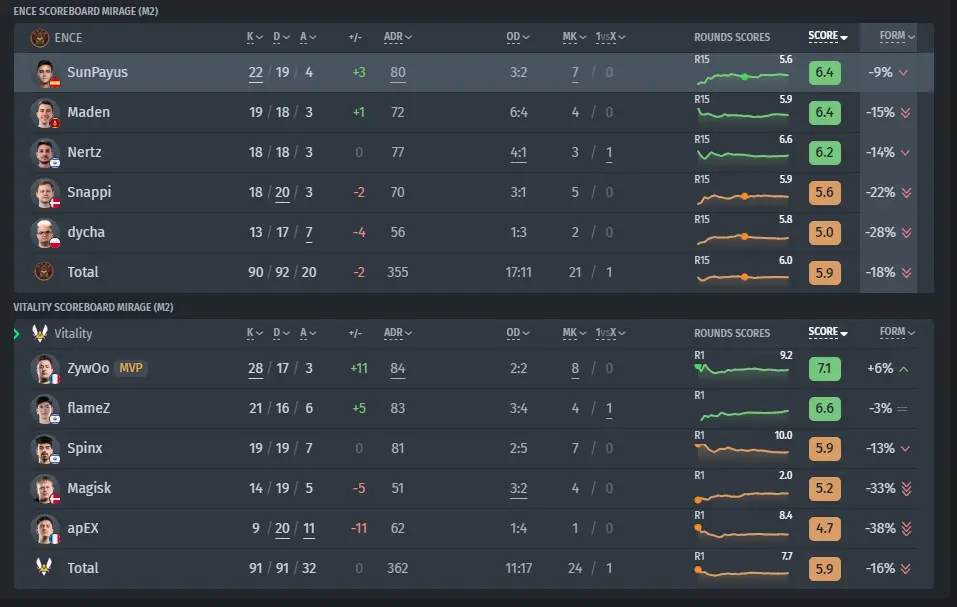Image resolution: width=957 pixels, height=607 pixels.
Task: Click ZywOo's player avatar
Action: coord(45,369)
